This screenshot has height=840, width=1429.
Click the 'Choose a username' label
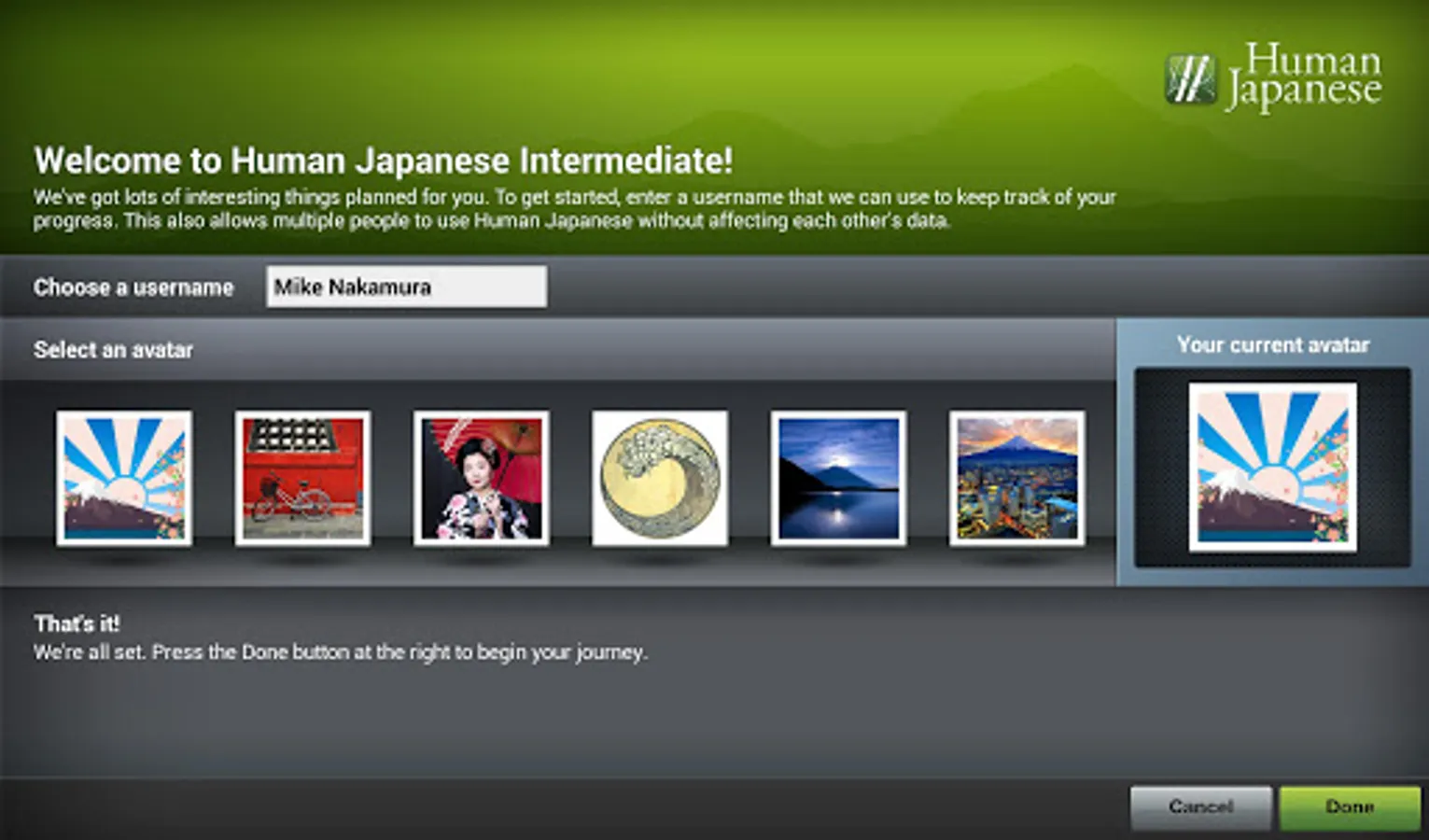(133, 287)
